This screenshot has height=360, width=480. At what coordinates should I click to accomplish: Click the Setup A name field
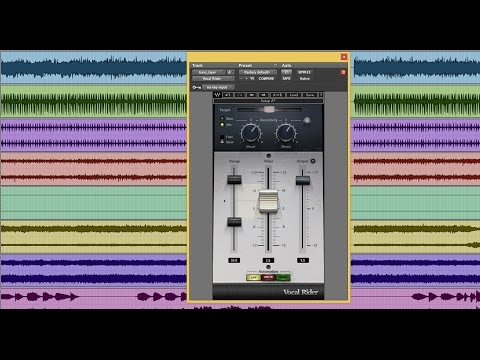(268, 101)
